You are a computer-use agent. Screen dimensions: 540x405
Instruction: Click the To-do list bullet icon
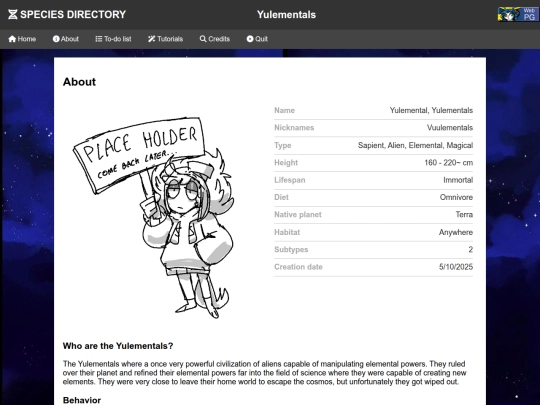99,39
